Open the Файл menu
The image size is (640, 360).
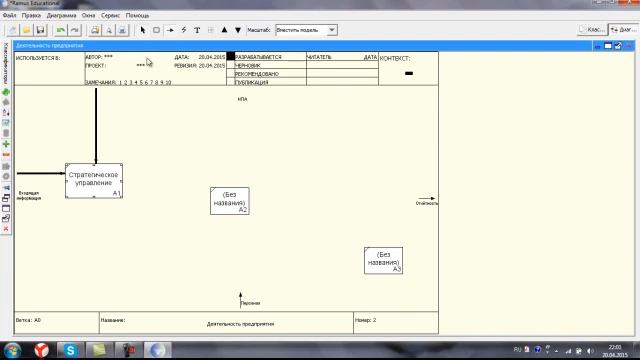coord(9,15)
